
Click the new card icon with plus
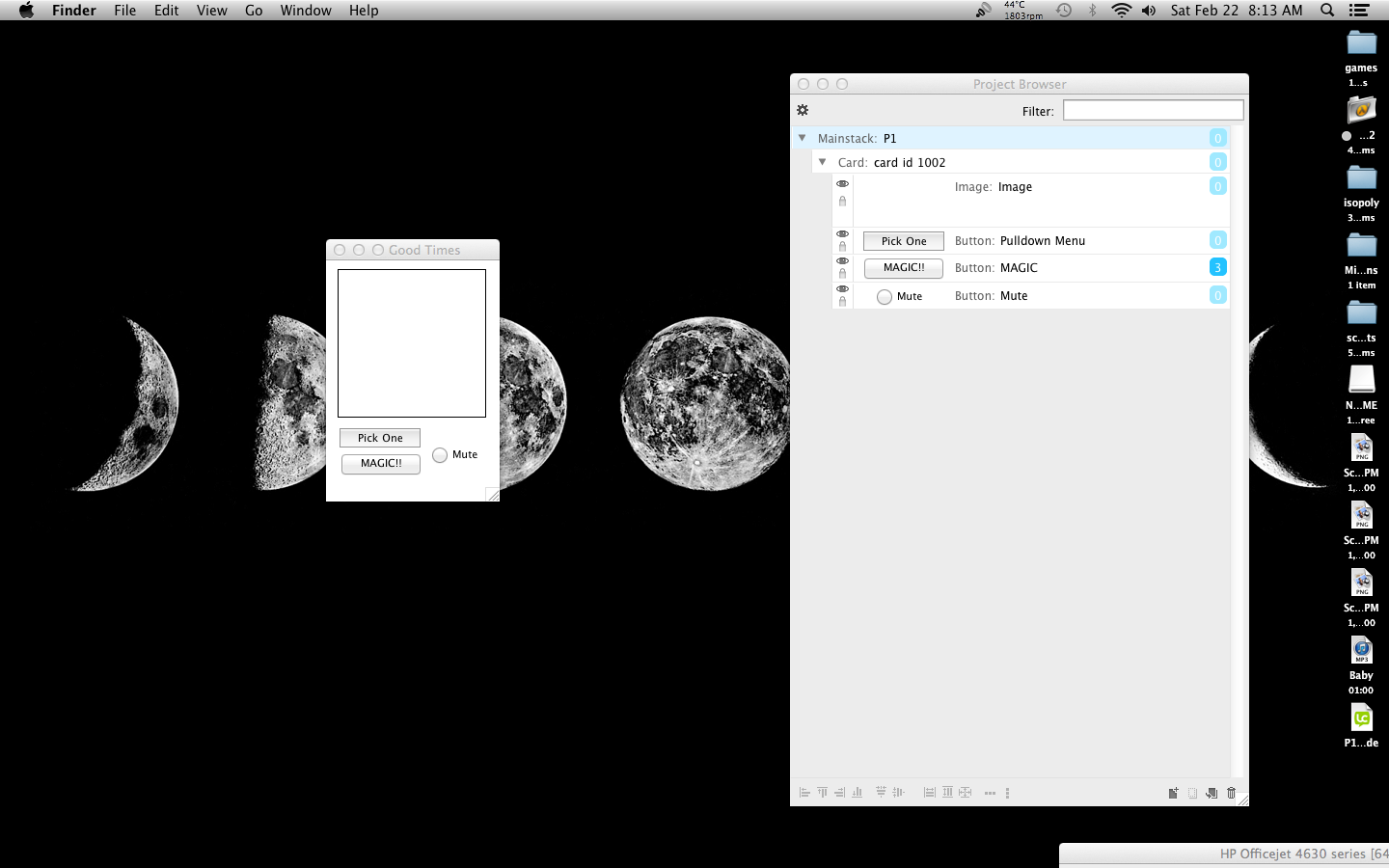click(x=1173, y=793)
